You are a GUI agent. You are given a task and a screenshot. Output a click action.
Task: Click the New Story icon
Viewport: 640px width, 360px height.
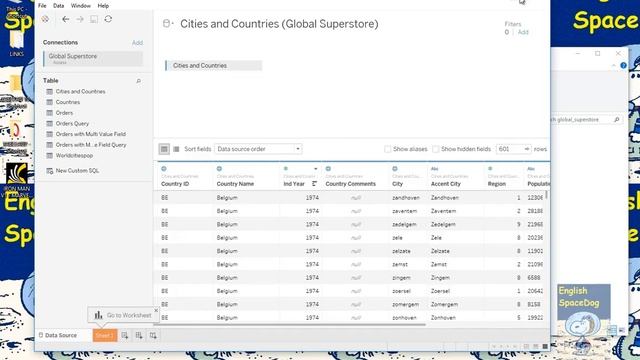[153, 336]
